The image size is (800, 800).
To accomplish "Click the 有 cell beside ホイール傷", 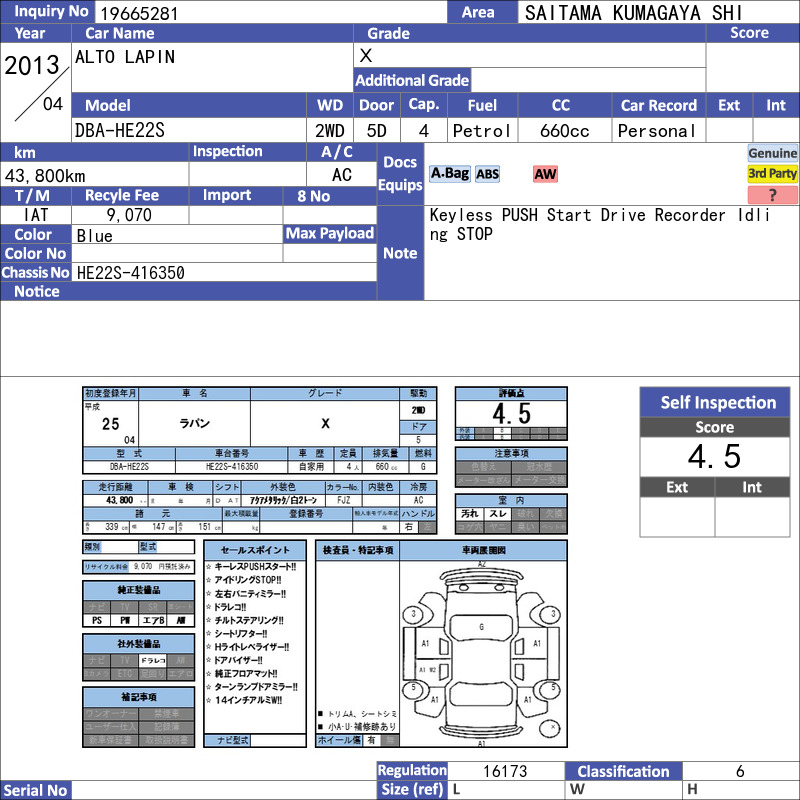I will (x=371, y=740).
